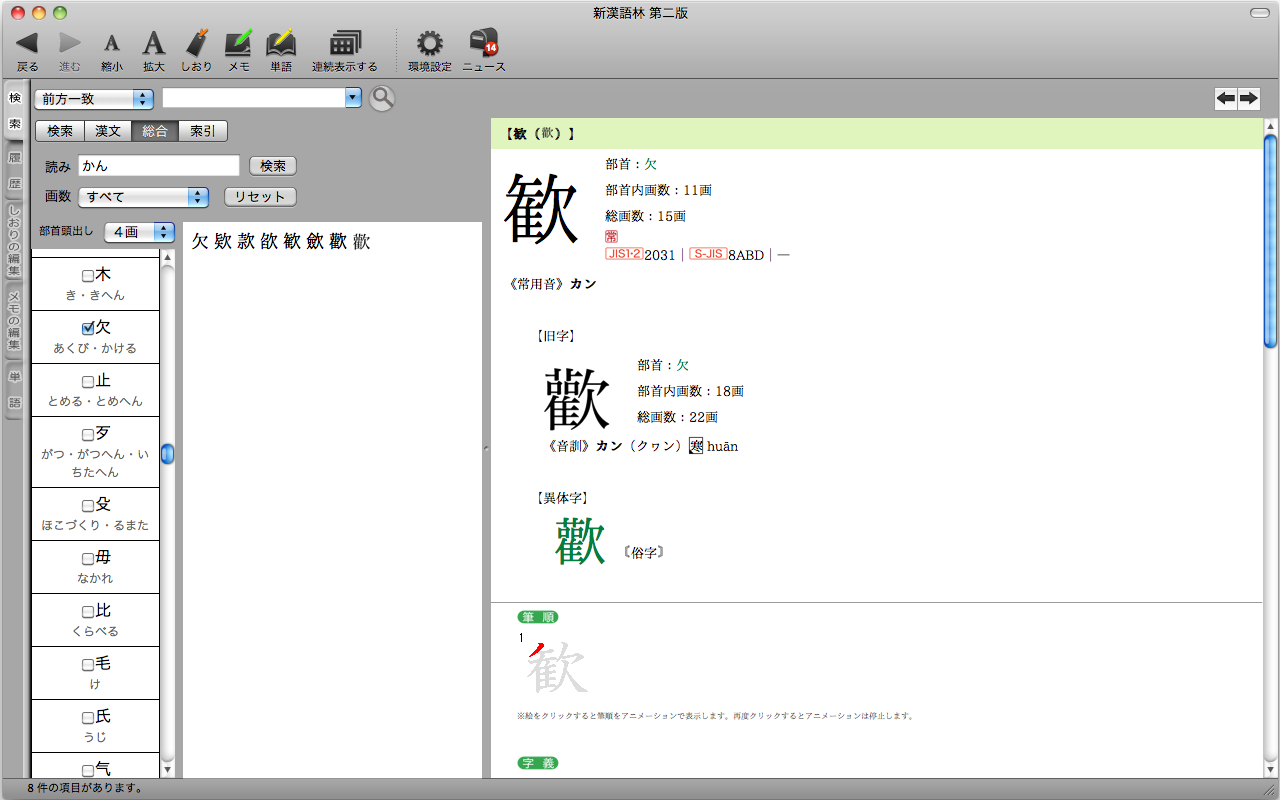The height and width of the screenshot is (800, 1280).
Task: Open 環境設定 preferences gear
Action: point(429,43)
